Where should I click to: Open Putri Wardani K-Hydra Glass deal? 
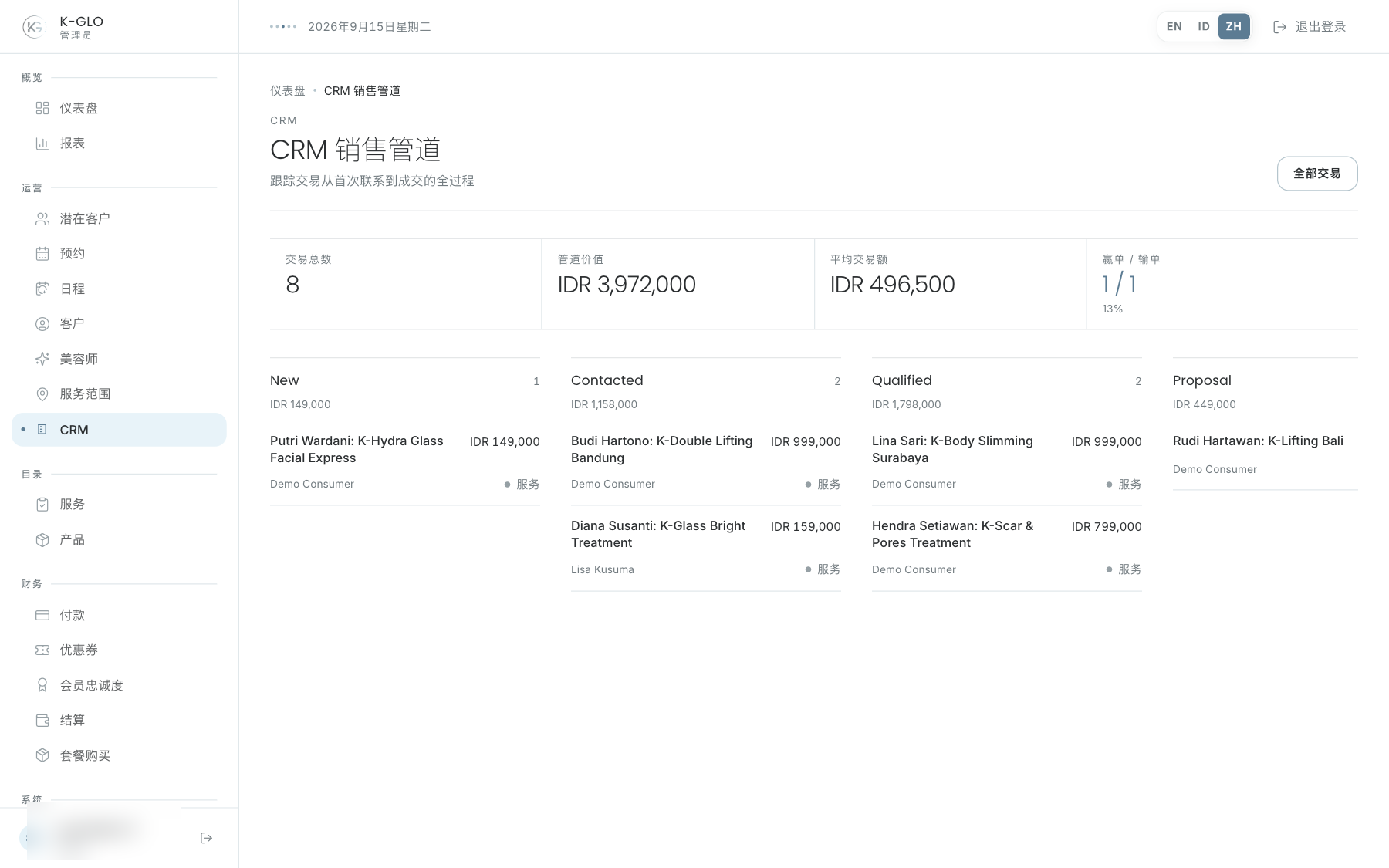[404, 462]
